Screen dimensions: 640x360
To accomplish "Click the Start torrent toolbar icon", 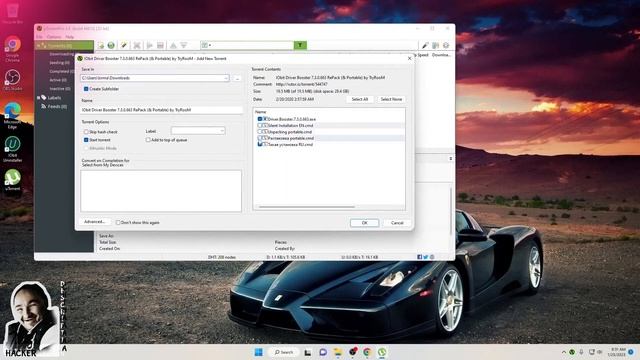I will 150,45.
